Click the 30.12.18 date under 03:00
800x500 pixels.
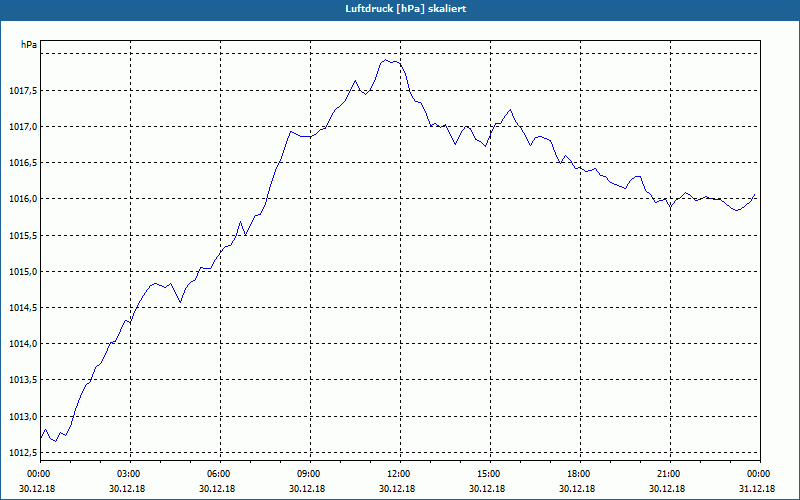tap(127, 488)
